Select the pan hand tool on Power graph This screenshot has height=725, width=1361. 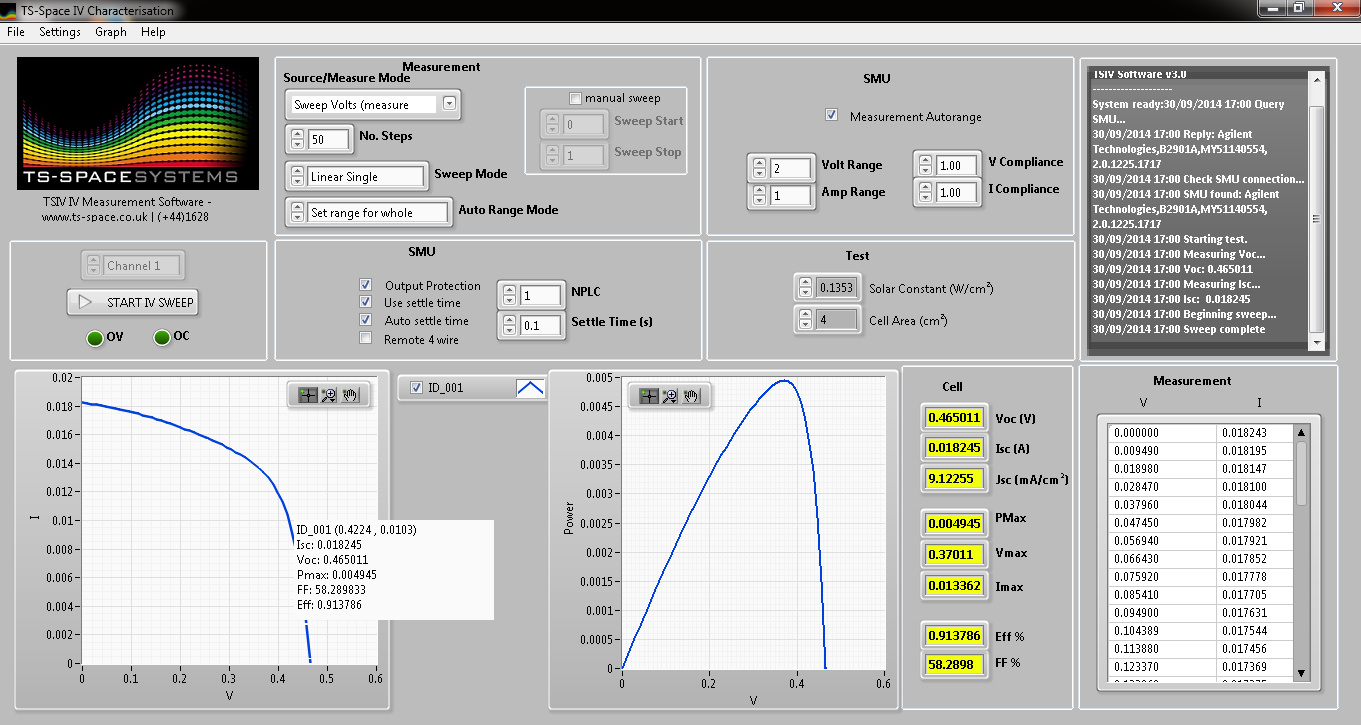pos(690,396)
